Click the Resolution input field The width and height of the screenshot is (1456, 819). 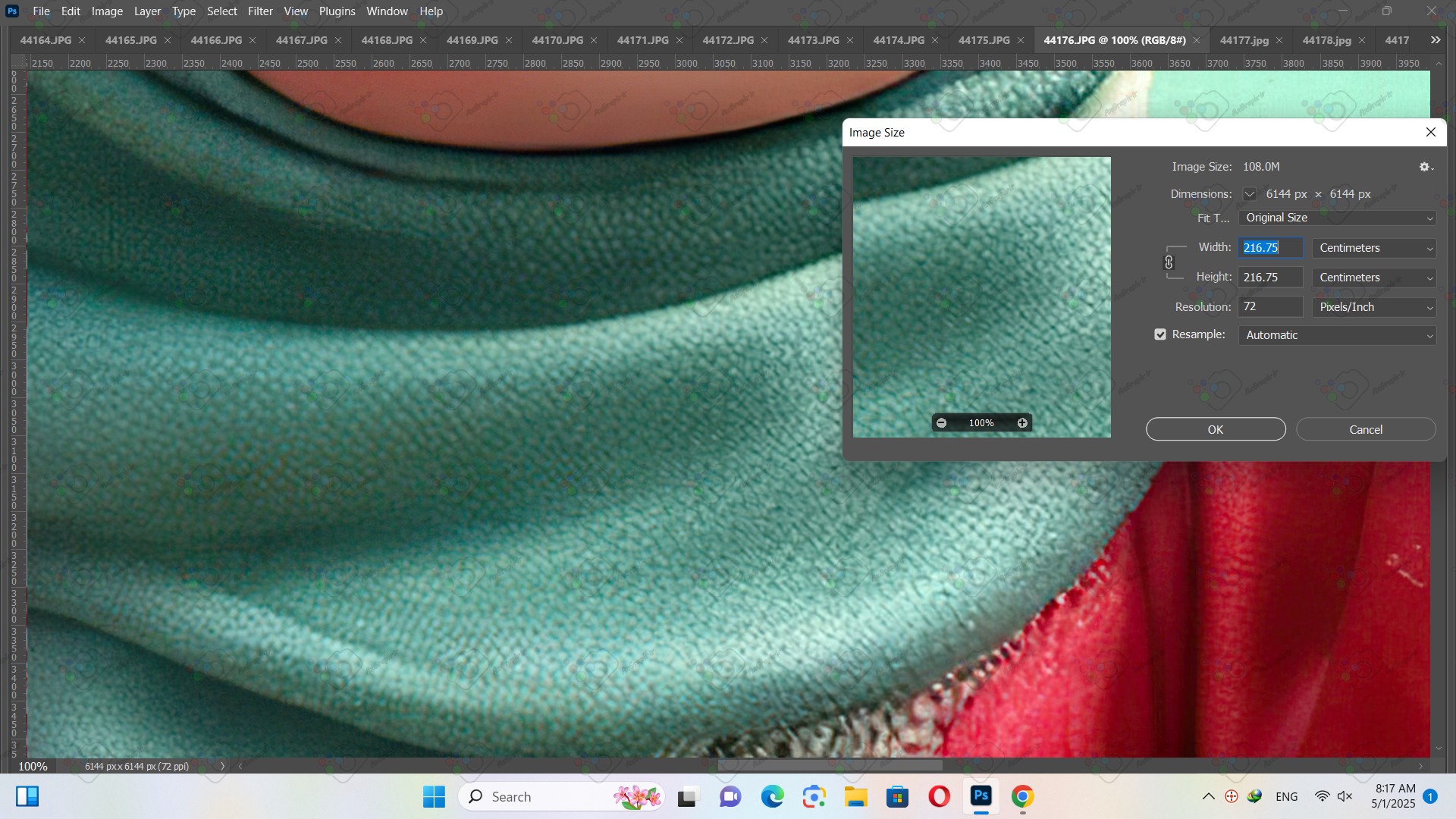pos(1271,307)
